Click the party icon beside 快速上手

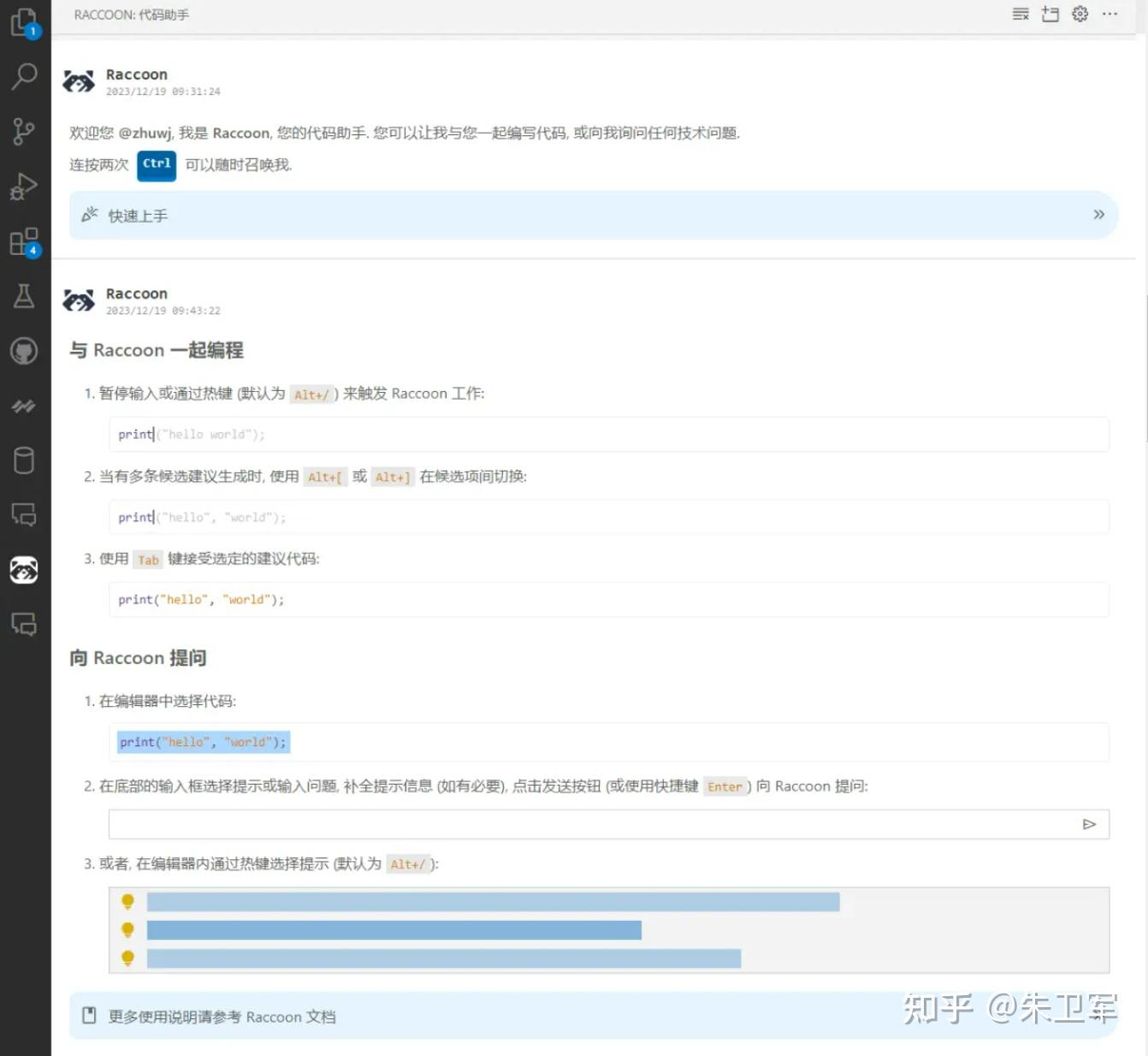90,215
